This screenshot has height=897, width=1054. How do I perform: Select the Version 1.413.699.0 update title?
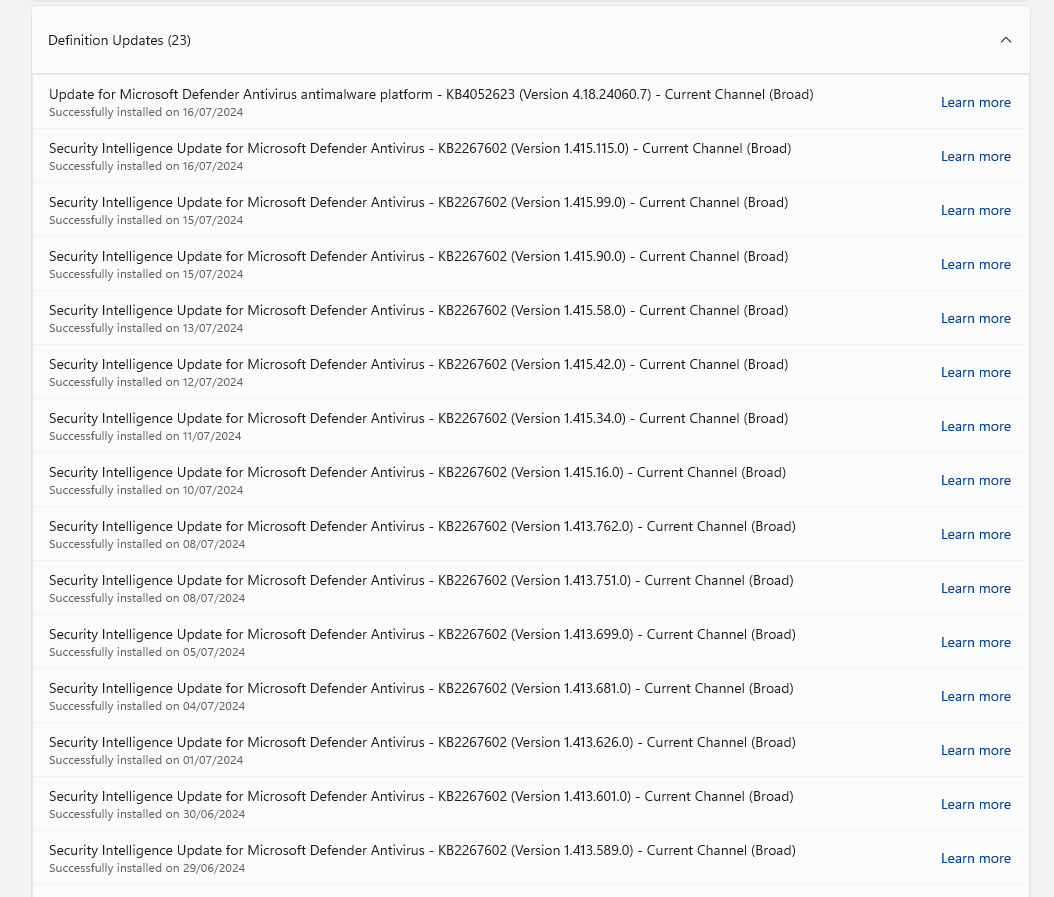point(422,635)
